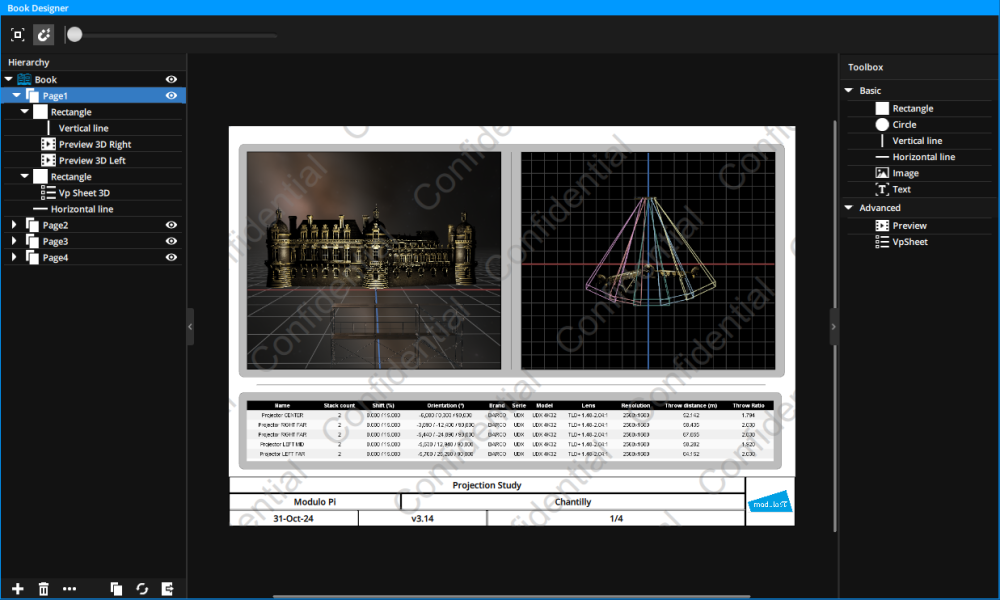Click the 1/4 page number cell
1000x600 pixels.
click(x=616, y=518)
